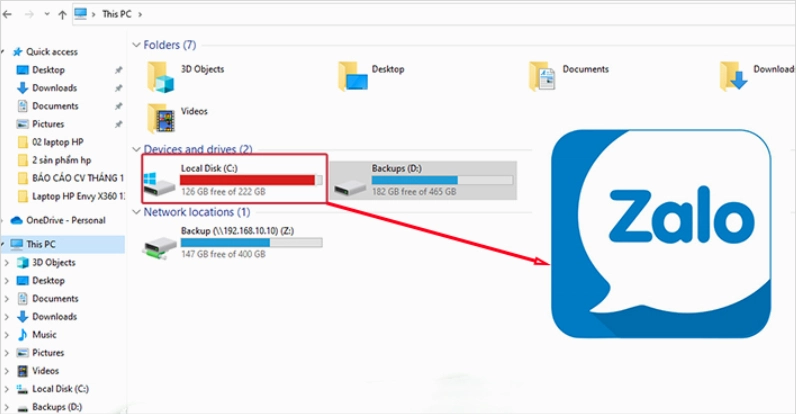Viewport: 796px width, 414px height.
Task: Expand OneDrive - Personal in navigation pane
Action: coord(6,220)
